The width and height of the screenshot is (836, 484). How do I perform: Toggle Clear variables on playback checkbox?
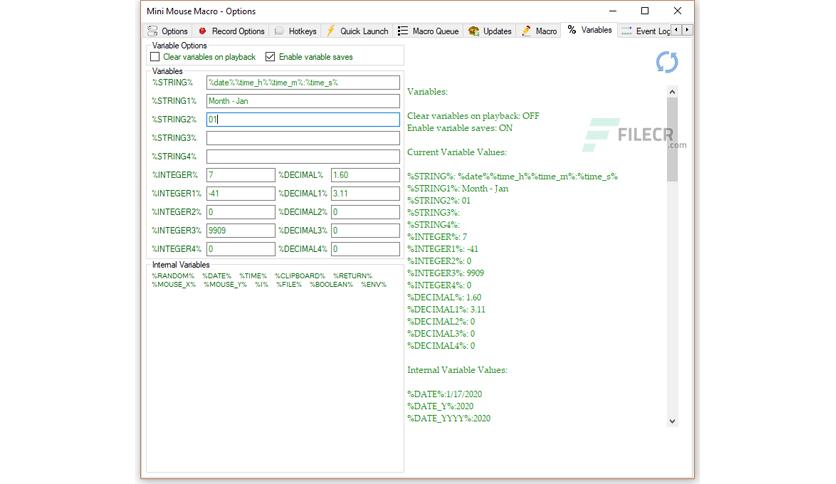point(155,57)
